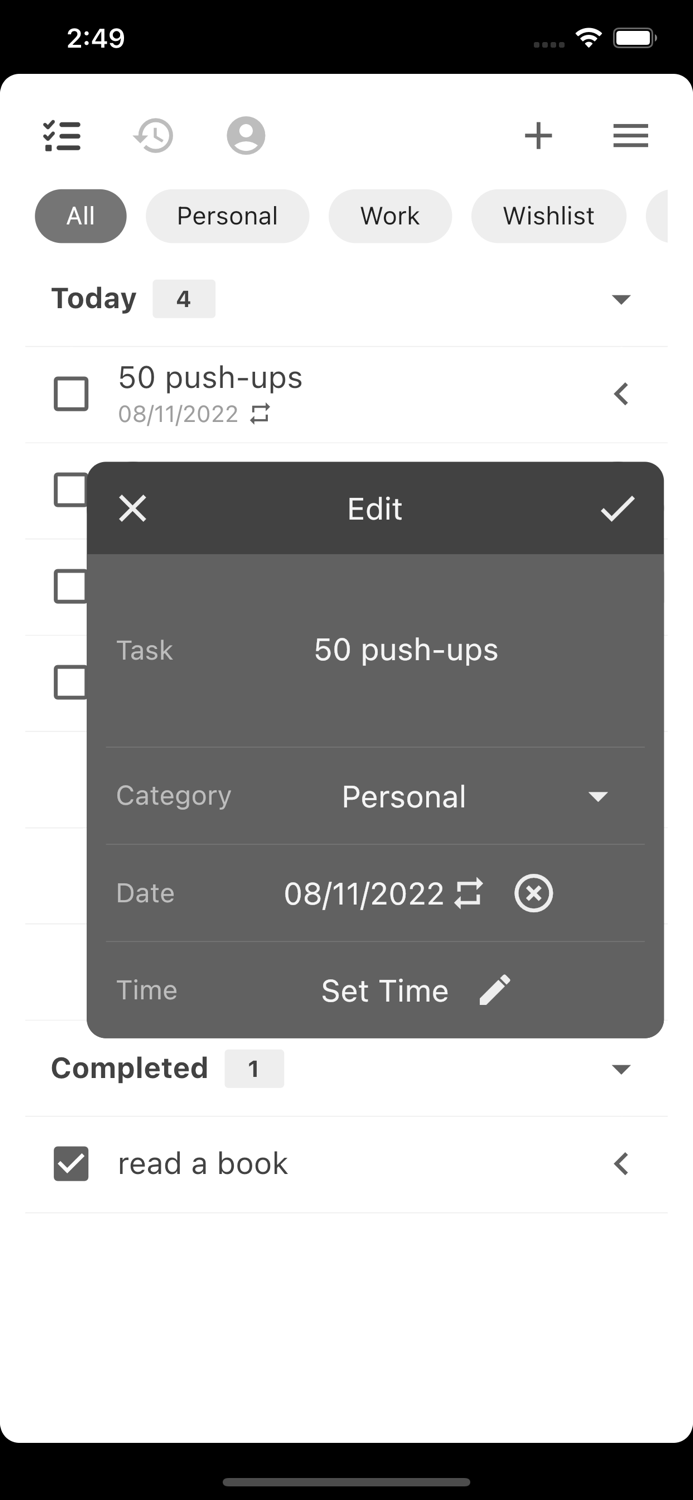Click Set Time in the Edit dialog
This screenshot has height=1500, width=693.
tap(385, 990)
